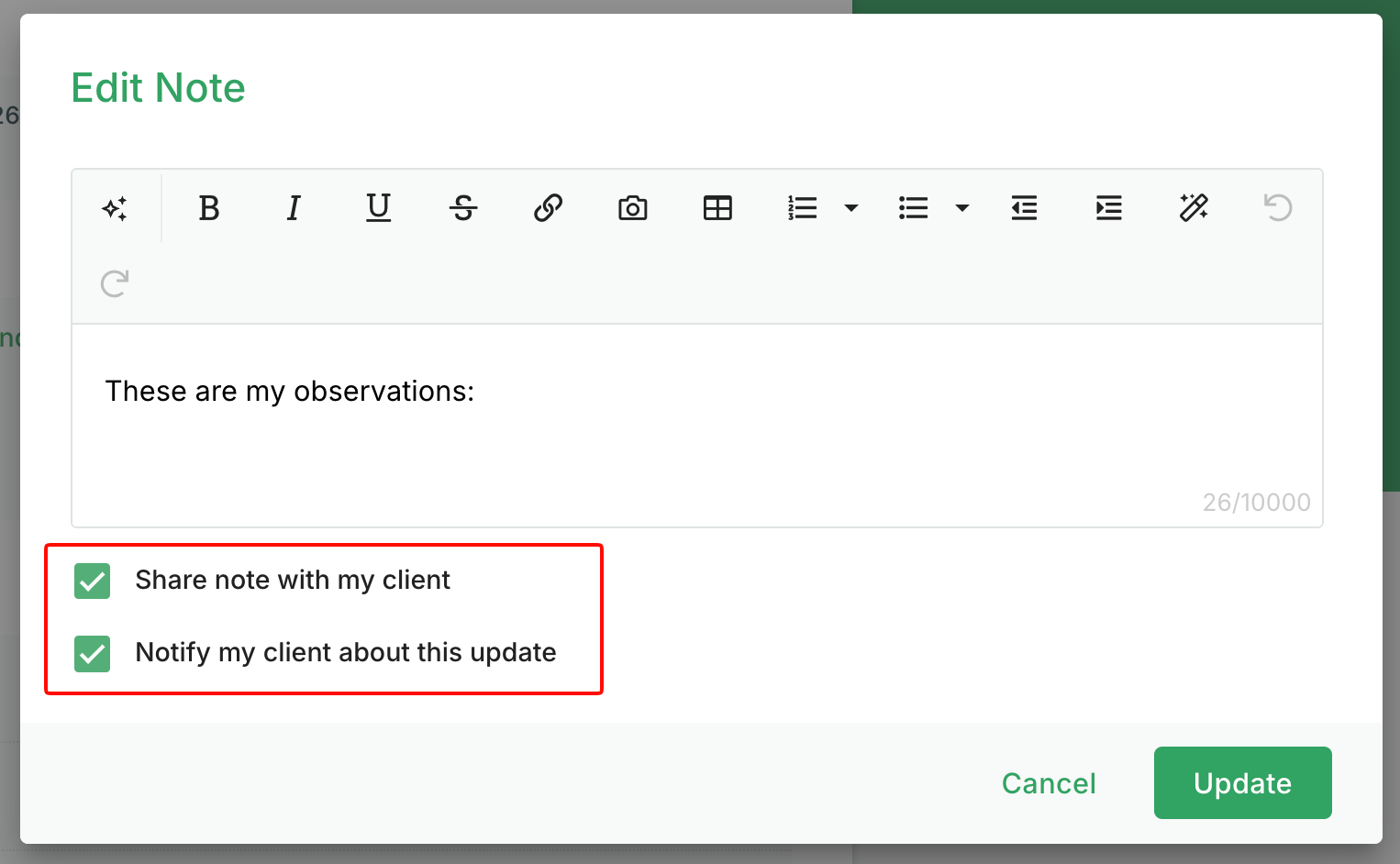Viewport: 1400px width, 864px height.
Task: Uncheck Share note with my client
Action: (93, 581)
